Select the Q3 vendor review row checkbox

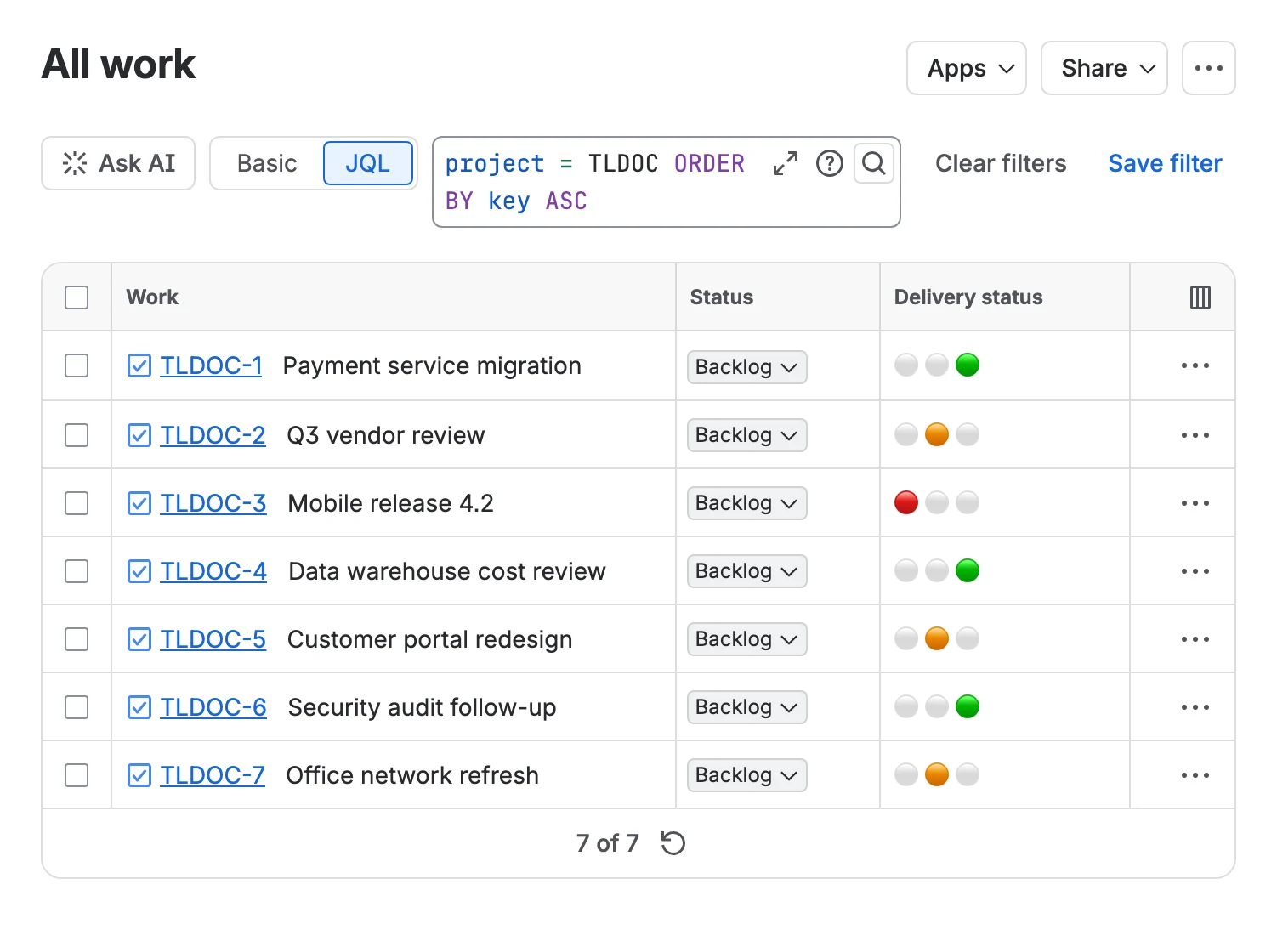tap(77, 435)
